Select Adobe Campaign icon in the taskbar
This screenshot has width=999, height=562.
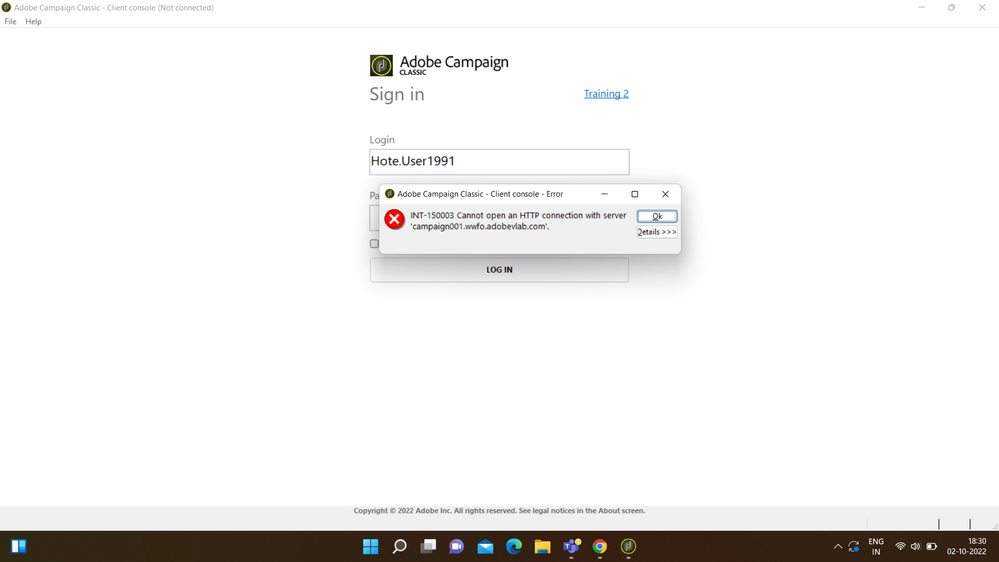pyautogui.click(x=628, y=546)
